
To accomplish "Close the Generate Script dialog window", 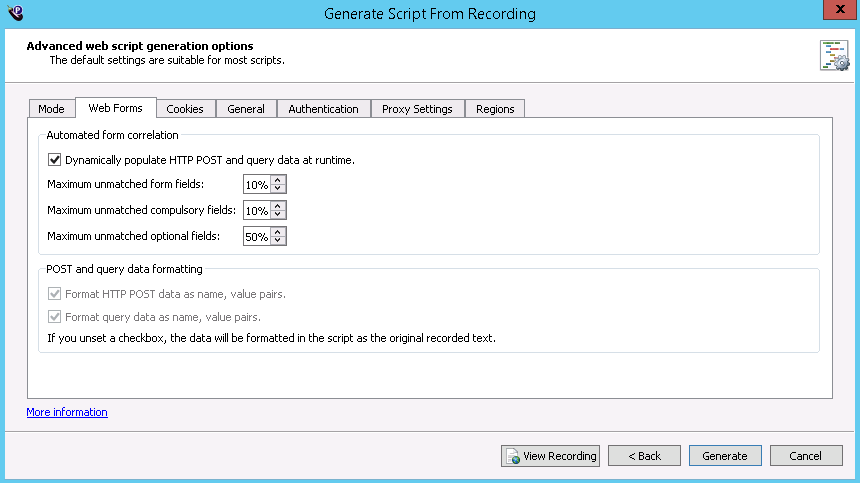I will tap(837, 11).
